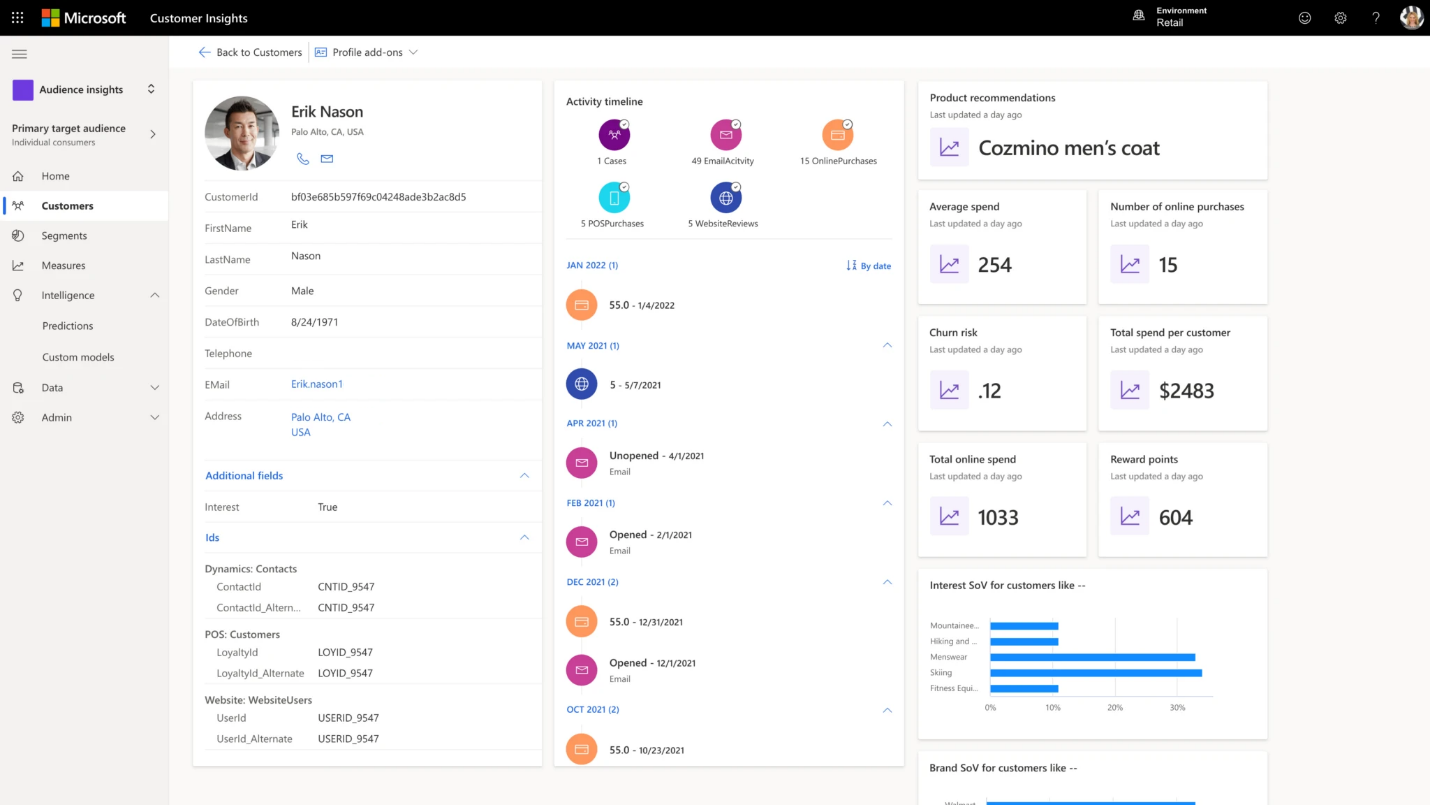Screen dimensions: 1430x805
Task: Collapse the hamburger navigation menu
Action: pyautogui.click(x=19, y=54)
